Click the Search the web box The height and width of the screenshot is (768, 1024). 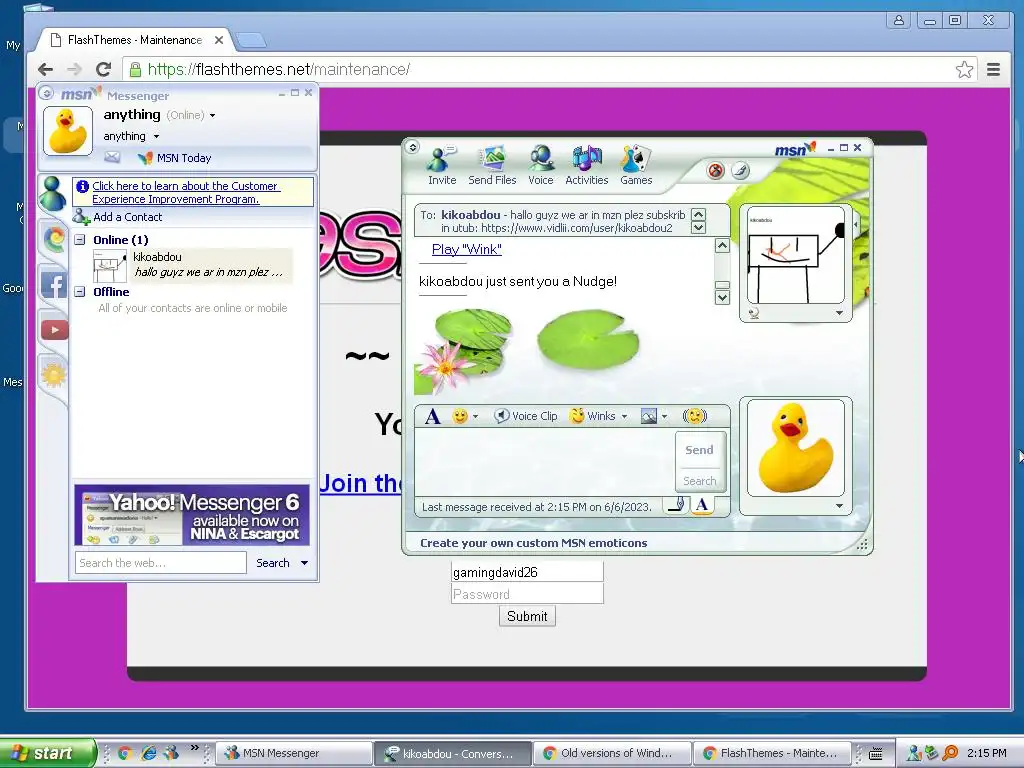coord(161,562)
